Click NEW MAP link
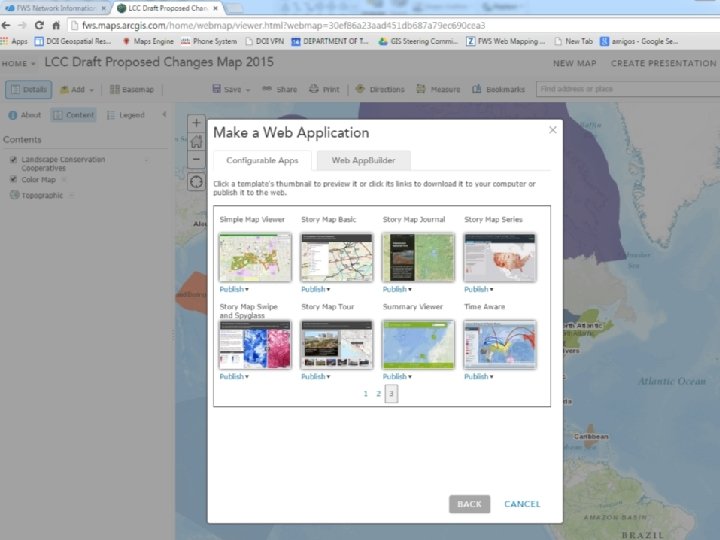Image resolution: width=720 pixels, height=540 pixels. (574, 63)
